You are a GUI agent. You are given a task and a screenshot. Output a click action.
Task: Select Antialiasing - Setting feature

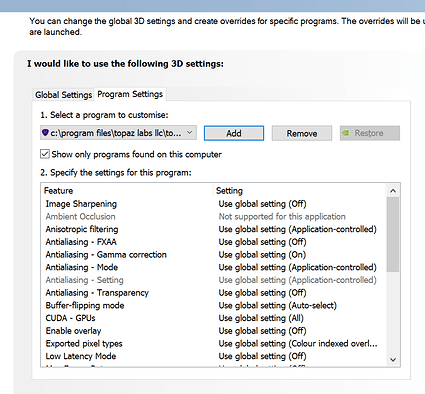84,280
